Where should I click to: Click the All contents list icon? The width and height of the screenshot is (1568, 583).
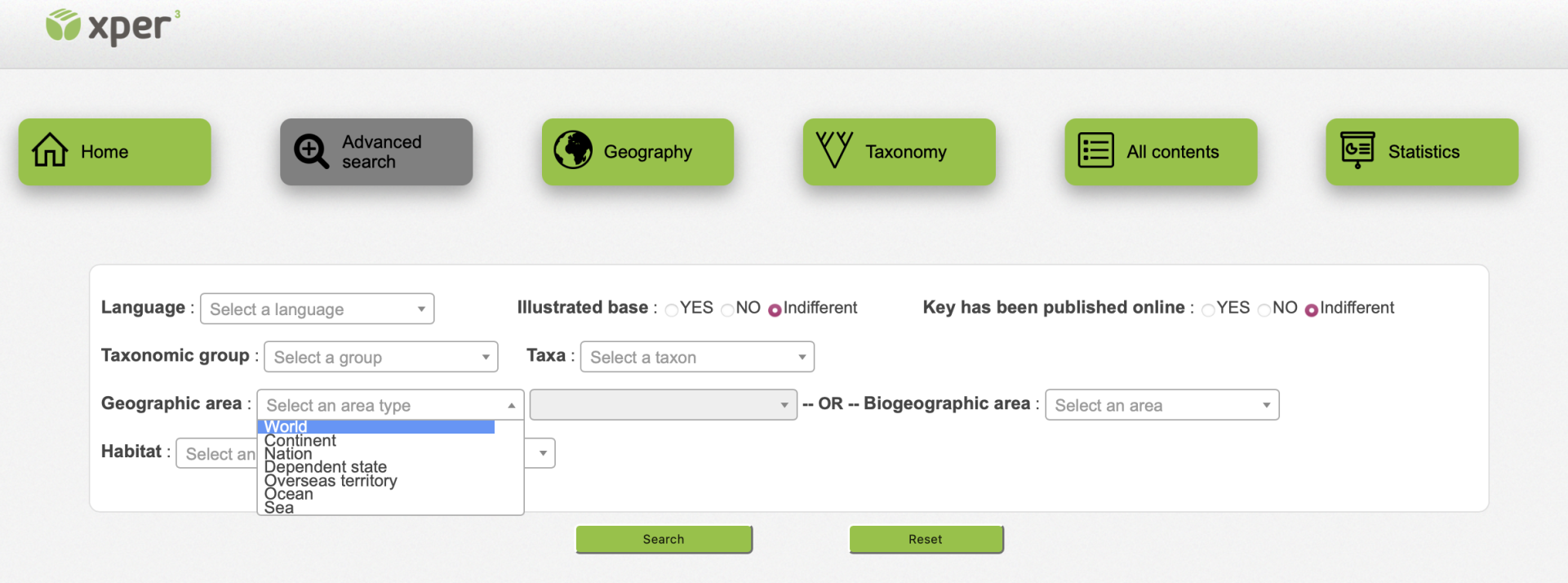click(x=1095, y=151)
